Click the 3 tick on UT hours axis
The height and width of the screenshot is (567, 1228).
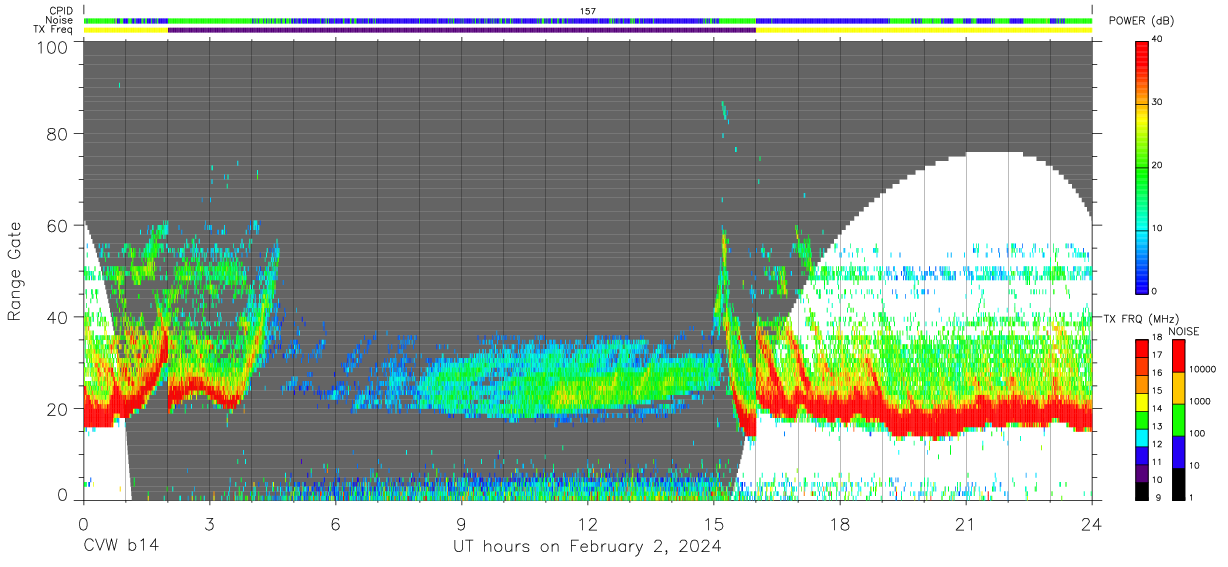point(210,523)
